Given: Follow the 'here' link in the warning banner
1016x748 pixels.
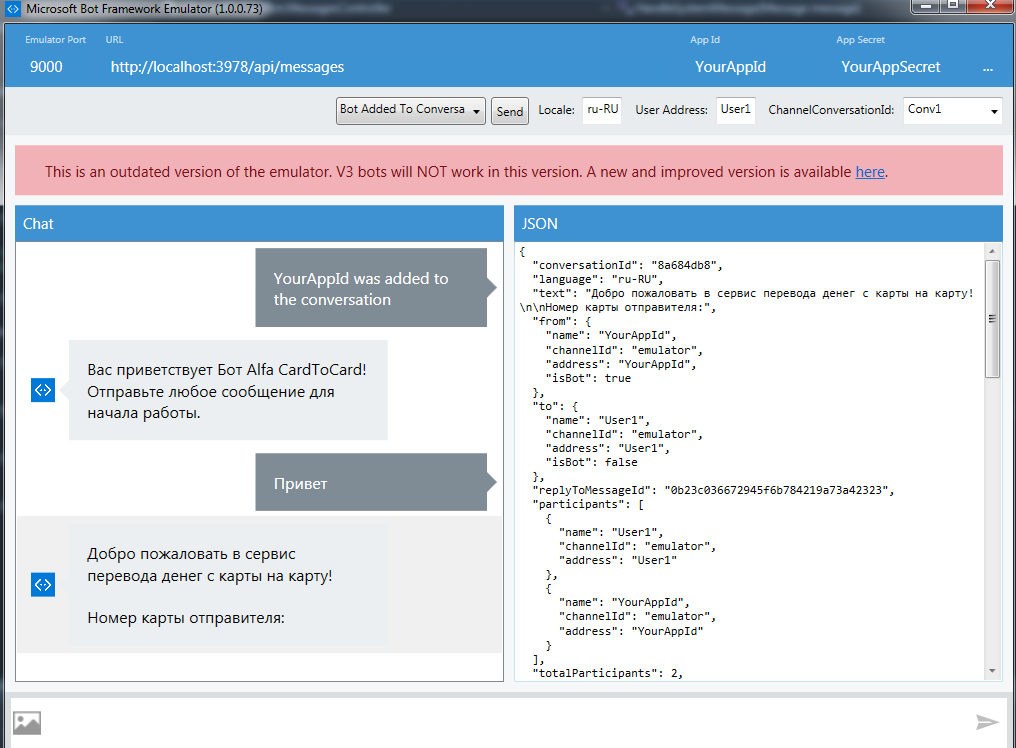Looking at the screenshot, I should 870,172.
